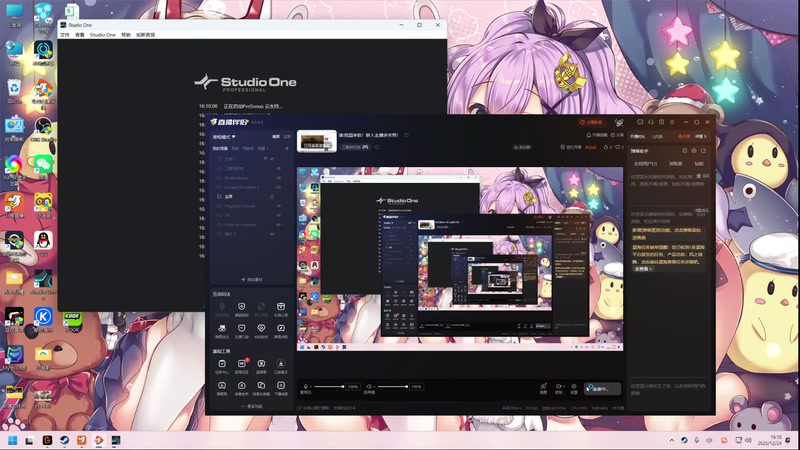Viewport: 800px width, 450px height.
Task: Select the 在线用户(1) tab
Action: [645, 164]
